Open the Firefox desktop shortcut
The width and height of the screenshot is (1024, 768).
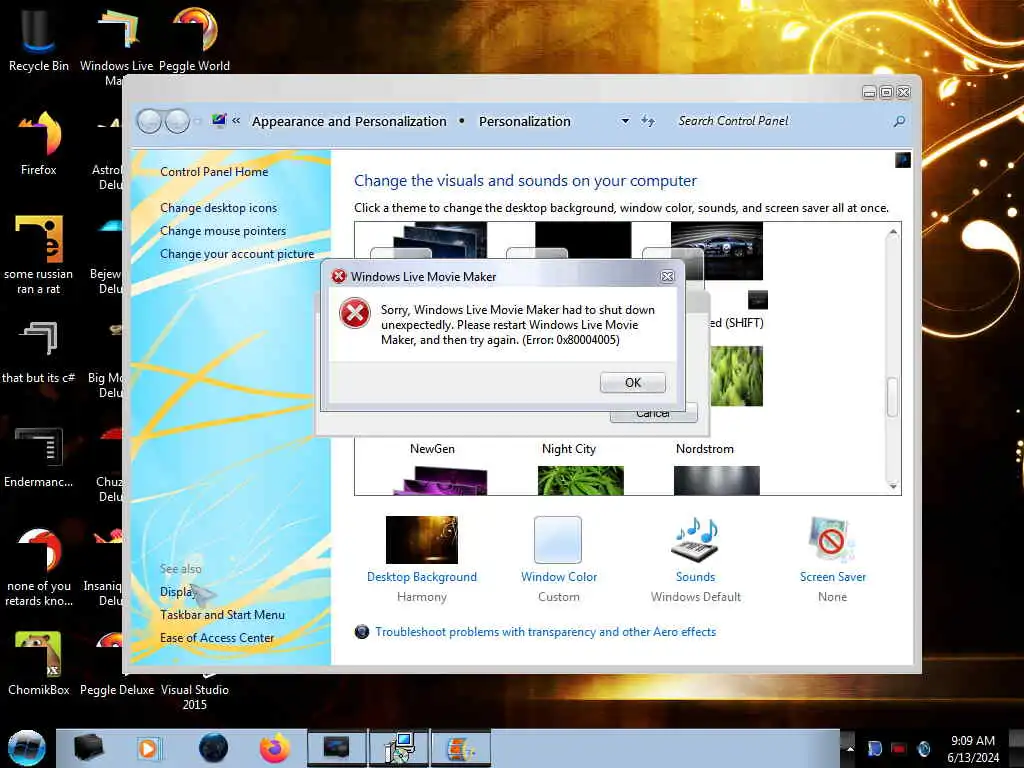[x=38, y=142]
